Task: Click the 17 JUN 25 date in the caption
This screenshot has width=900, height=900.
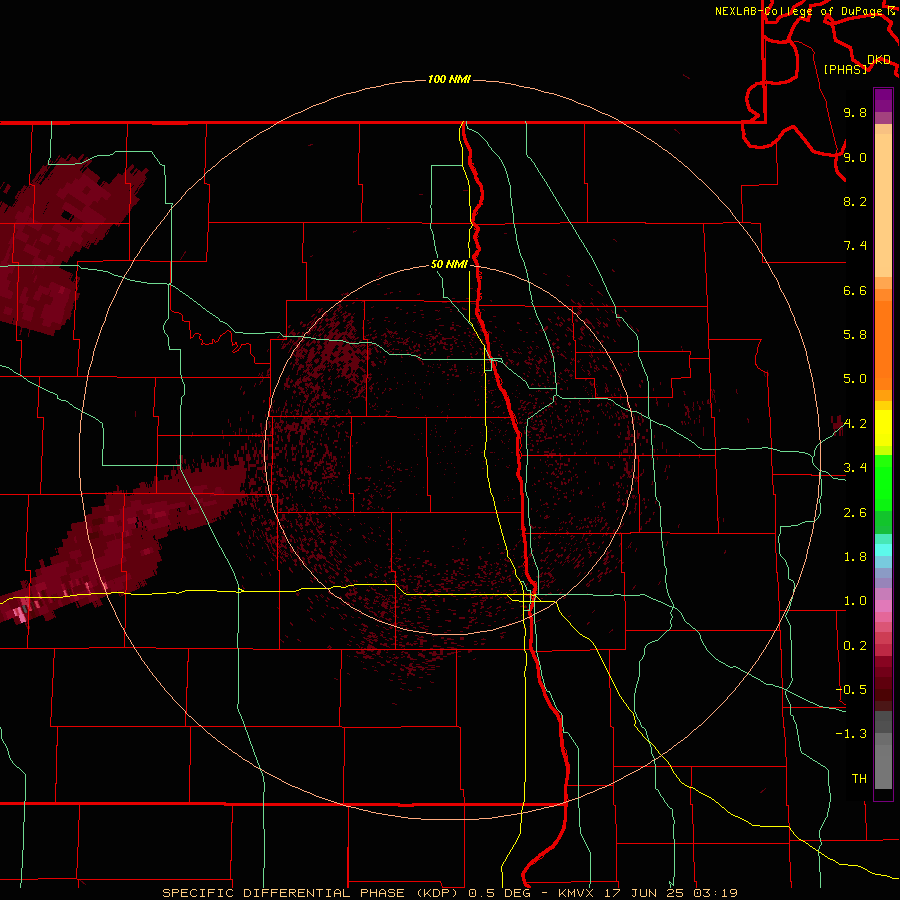Action: (x=643, y=893)
